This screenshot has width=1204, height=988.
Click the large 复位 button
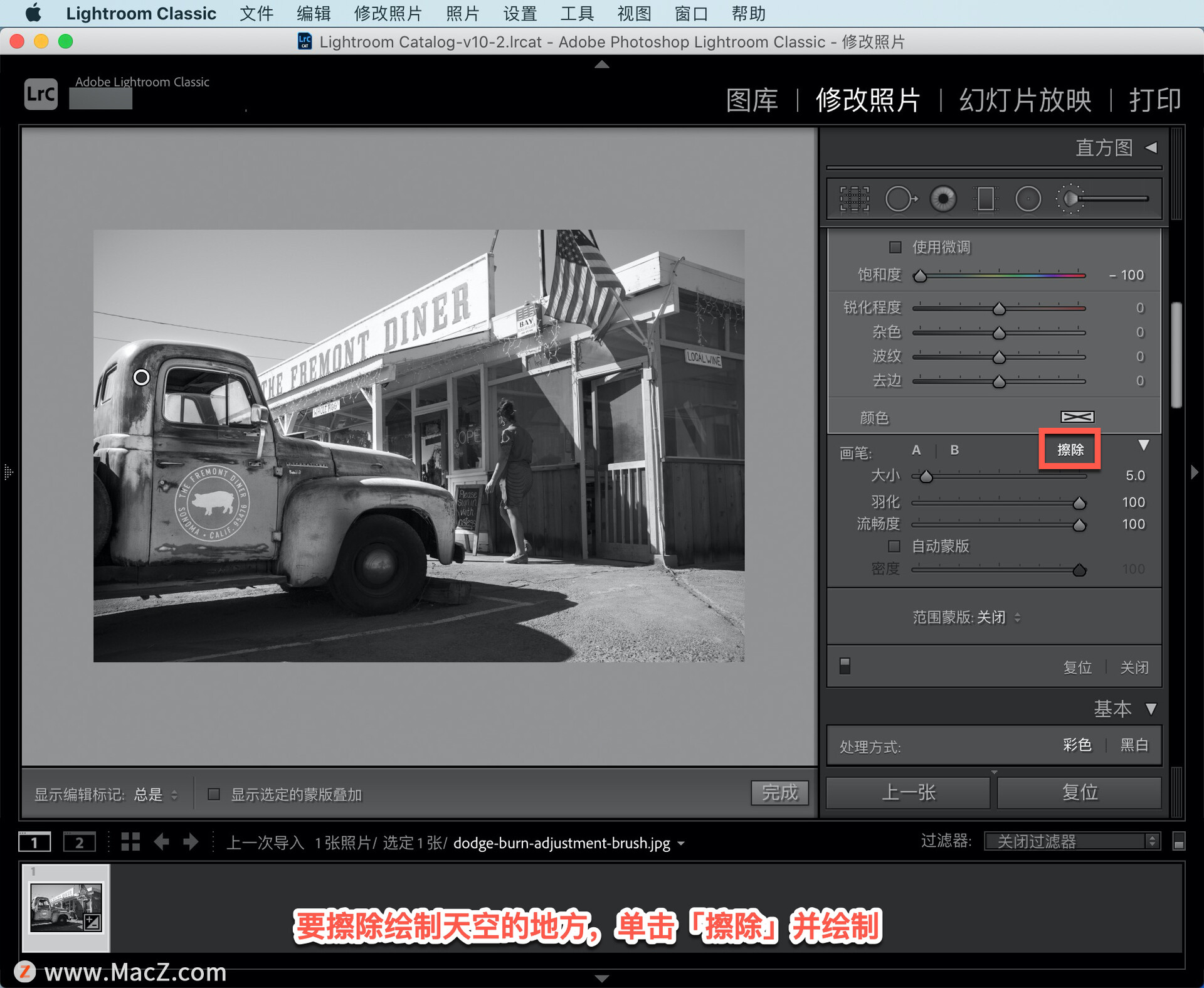[x=1079, y=792]
